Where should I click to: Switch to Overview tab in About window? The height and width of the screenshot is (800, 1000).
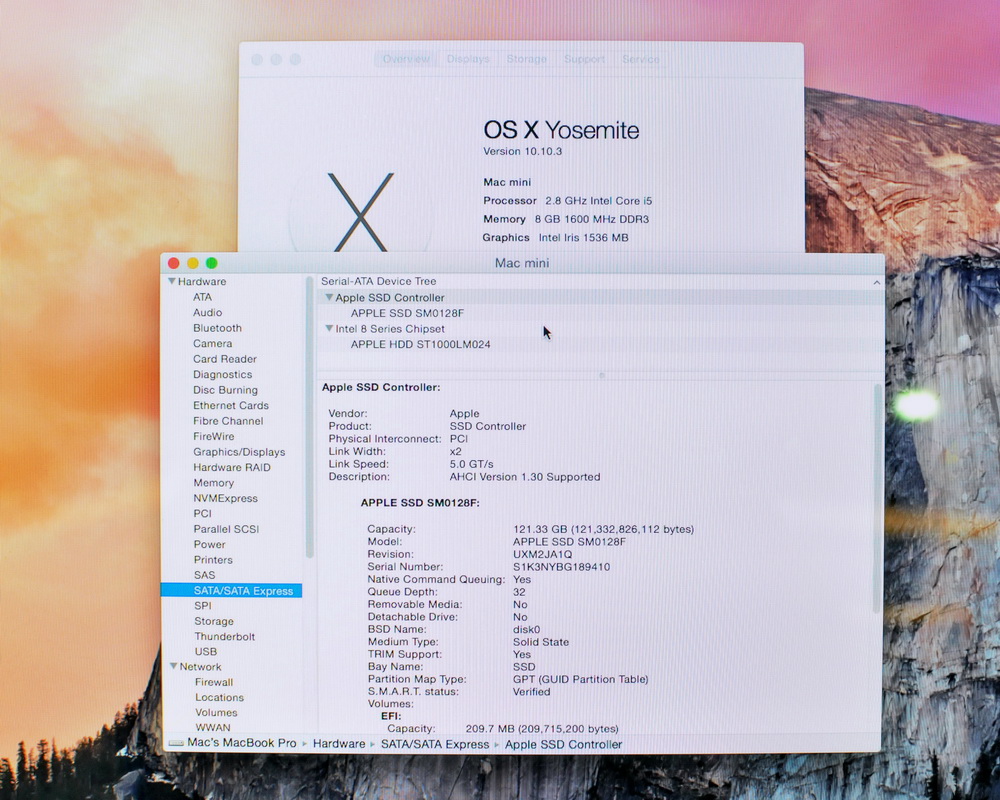click(406, 59)
